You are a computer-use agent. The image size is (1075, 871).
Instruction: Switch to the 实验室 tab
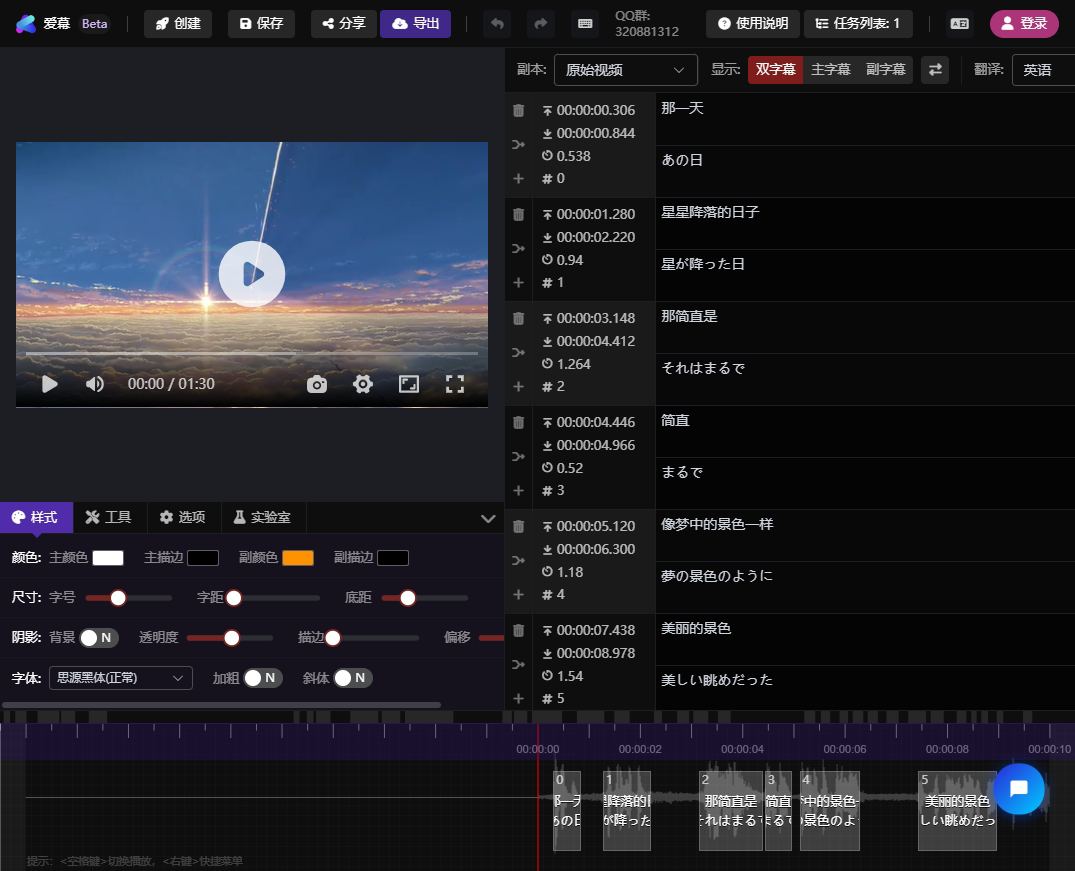coord(263,518)
